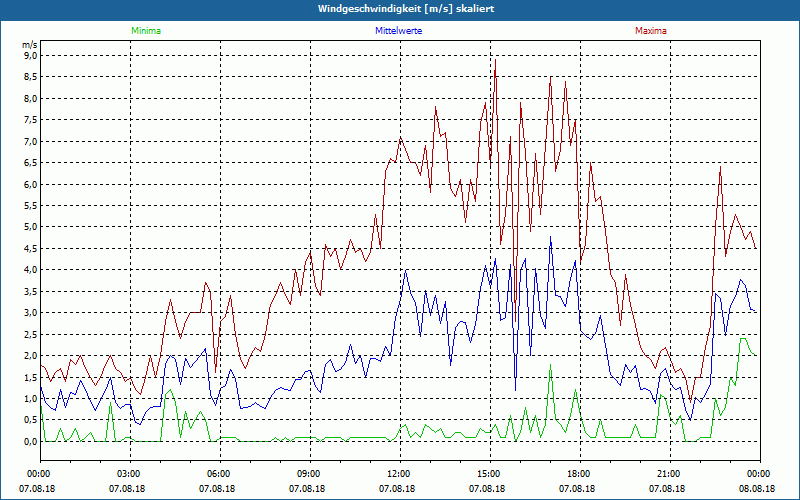Click the 21:00 time axis label

[670, 474]
